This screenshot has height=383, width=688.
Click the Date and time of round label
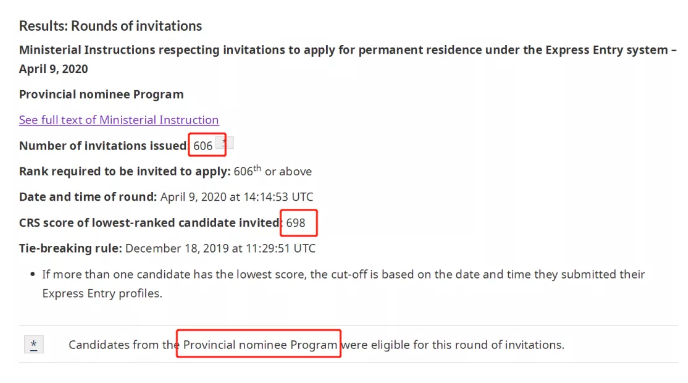88,197
